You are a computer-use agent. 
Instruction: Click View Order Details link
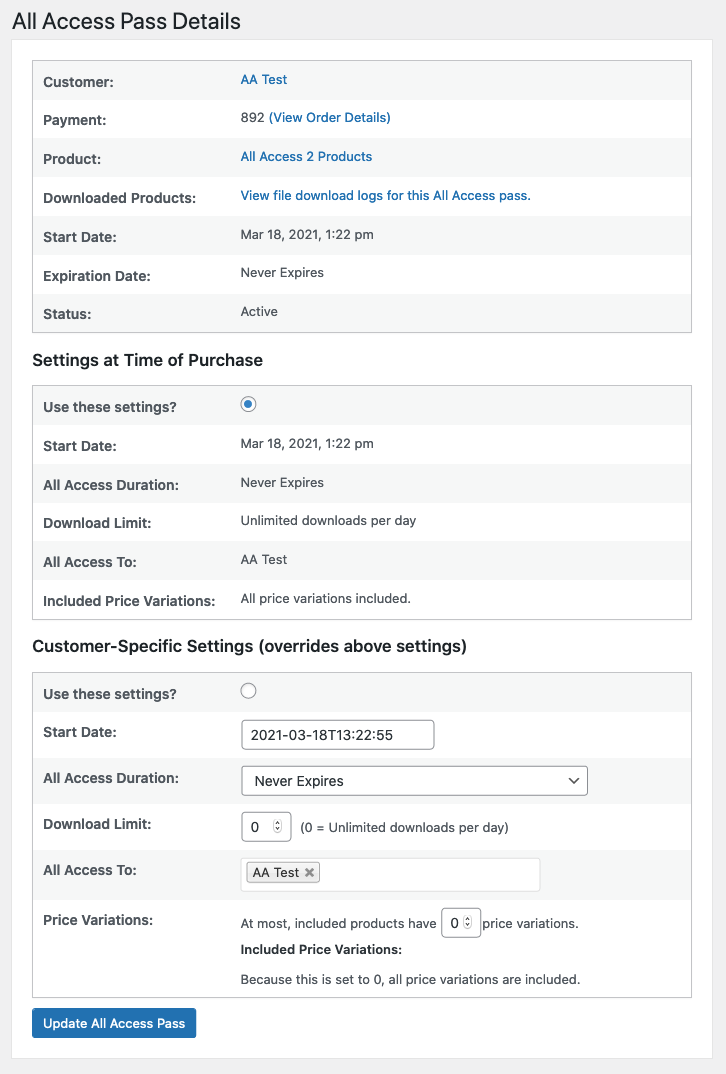tap(330, 118)
